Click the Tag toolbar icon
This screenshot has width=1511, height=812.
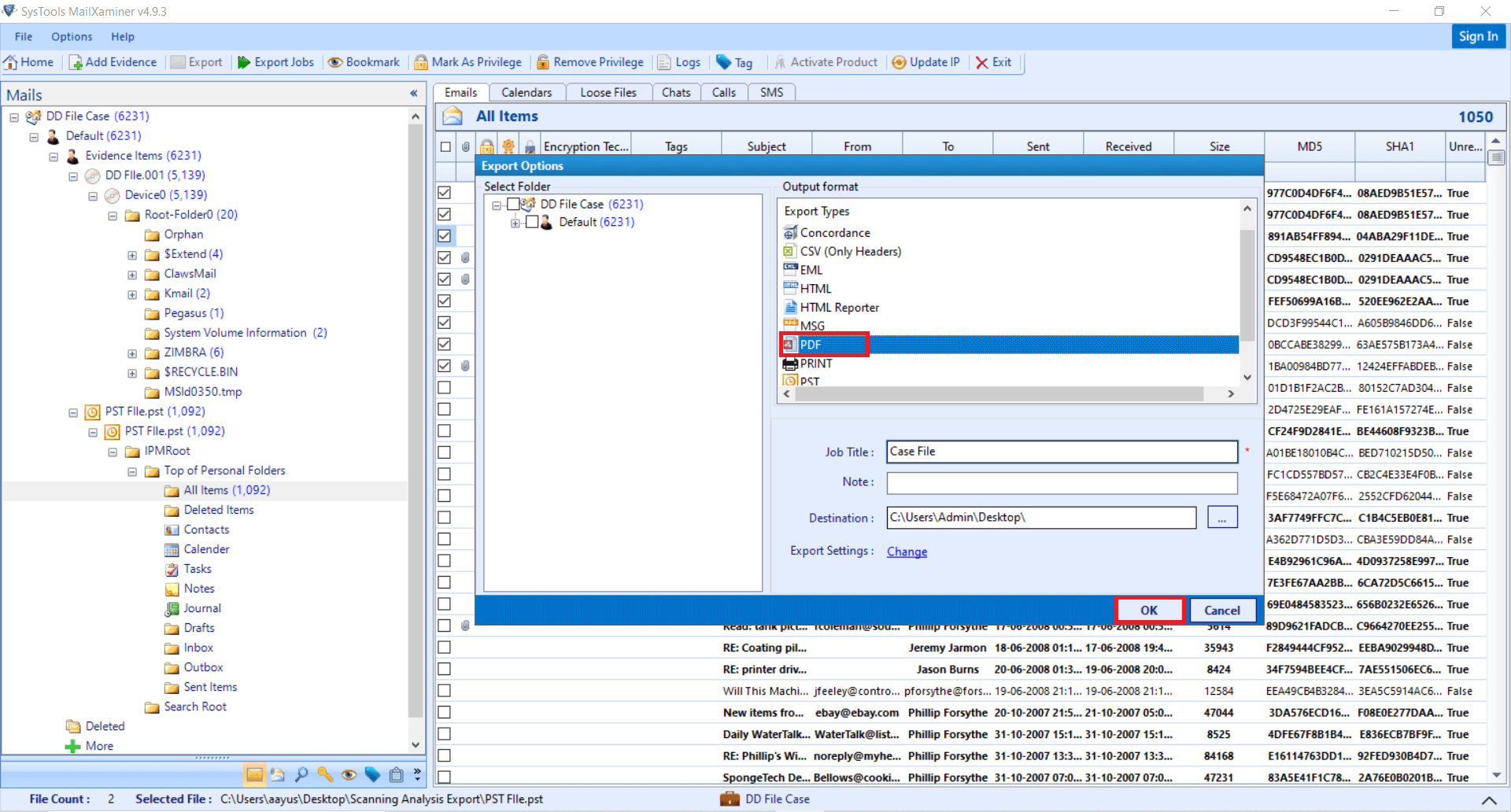[x=734, y=62]
